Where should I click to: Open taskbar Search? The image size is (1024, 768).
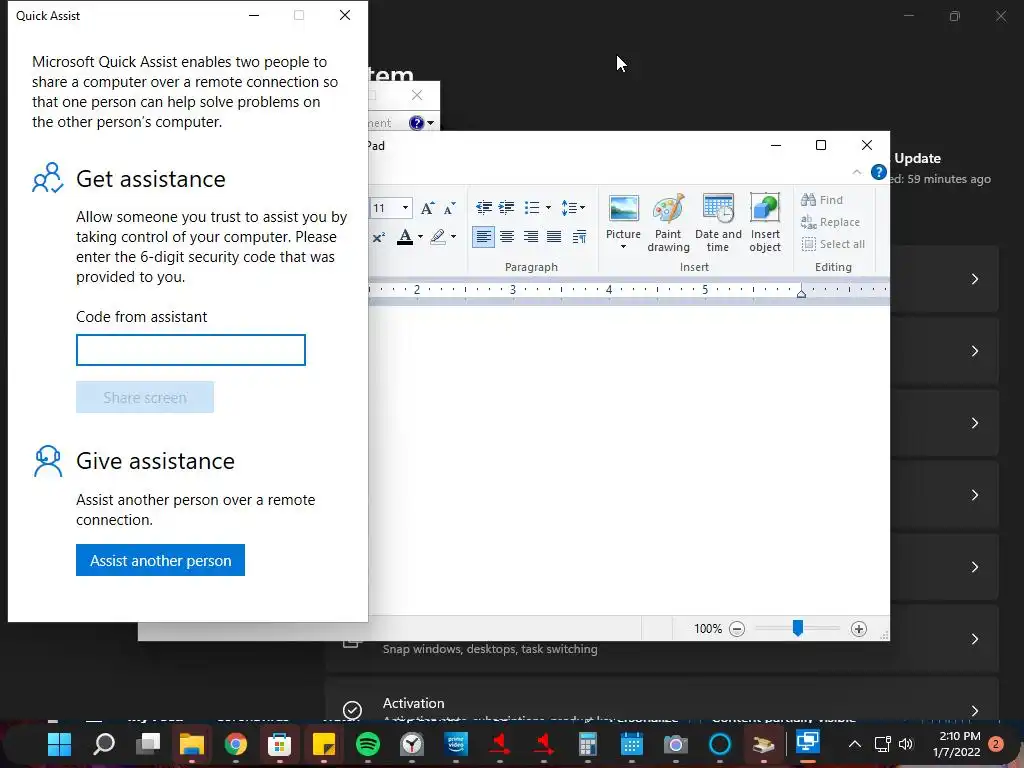point(104,744)
